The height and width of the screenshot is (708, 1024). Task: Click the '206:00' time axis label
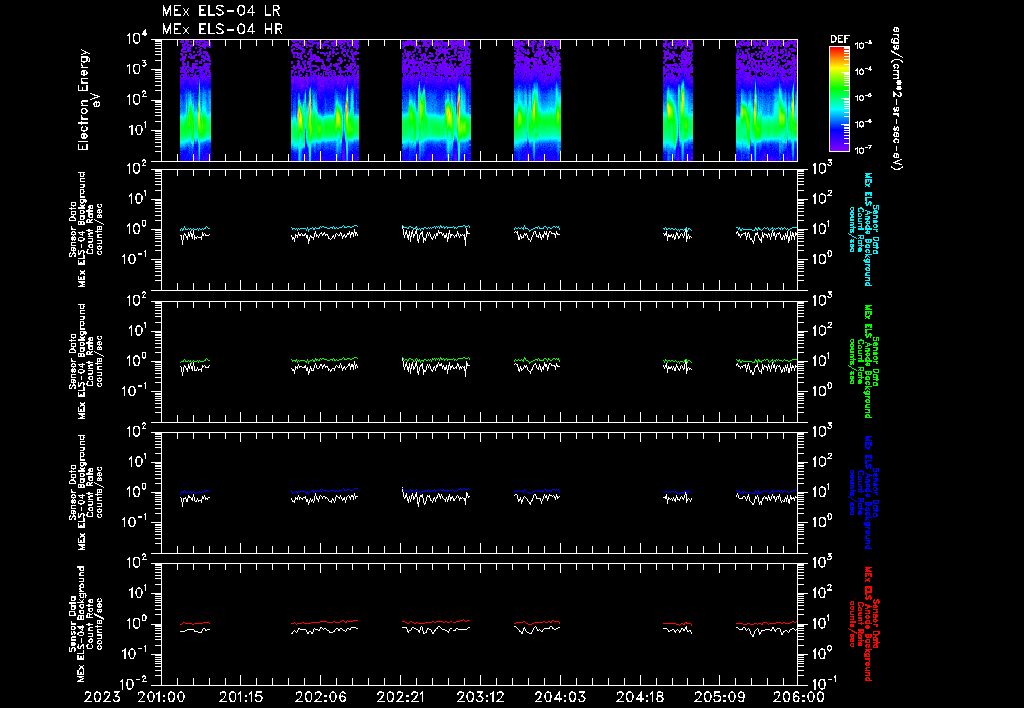[799, 698]
